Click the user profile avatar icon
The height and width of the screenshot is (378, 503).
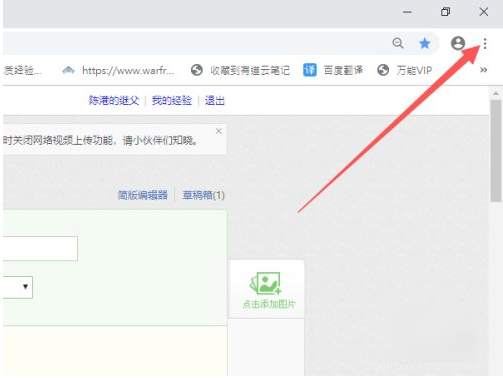[458, 43]
